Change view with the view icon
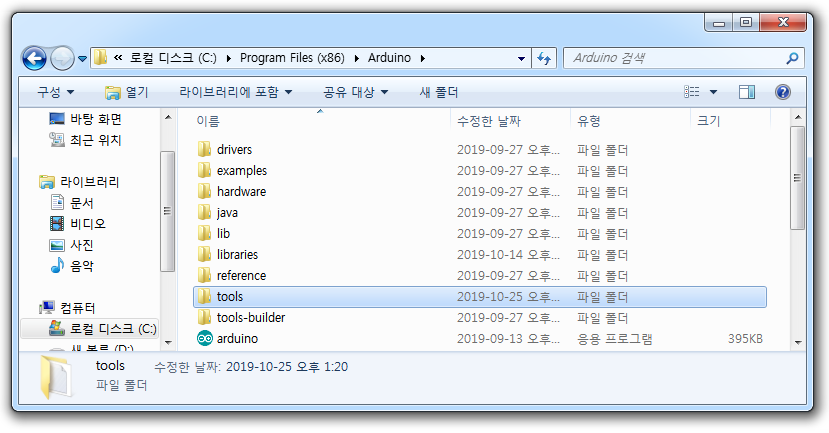 pos(692,92)
